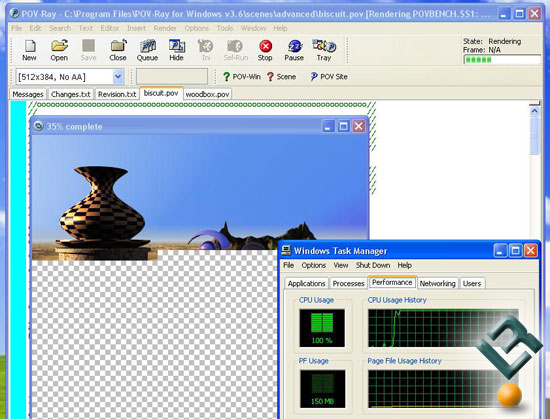
Task: Open POV-Ray Options menu
Action: [x=196, y=28]
